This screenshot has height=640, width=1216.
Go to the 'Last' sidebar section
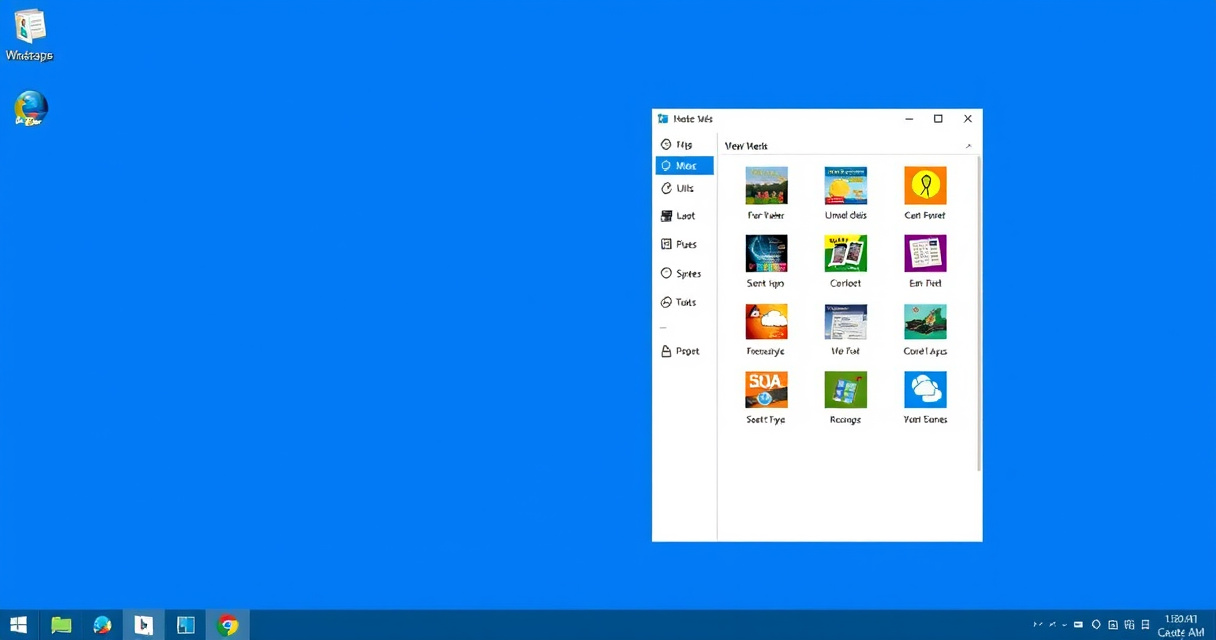(x=684, y=216)
